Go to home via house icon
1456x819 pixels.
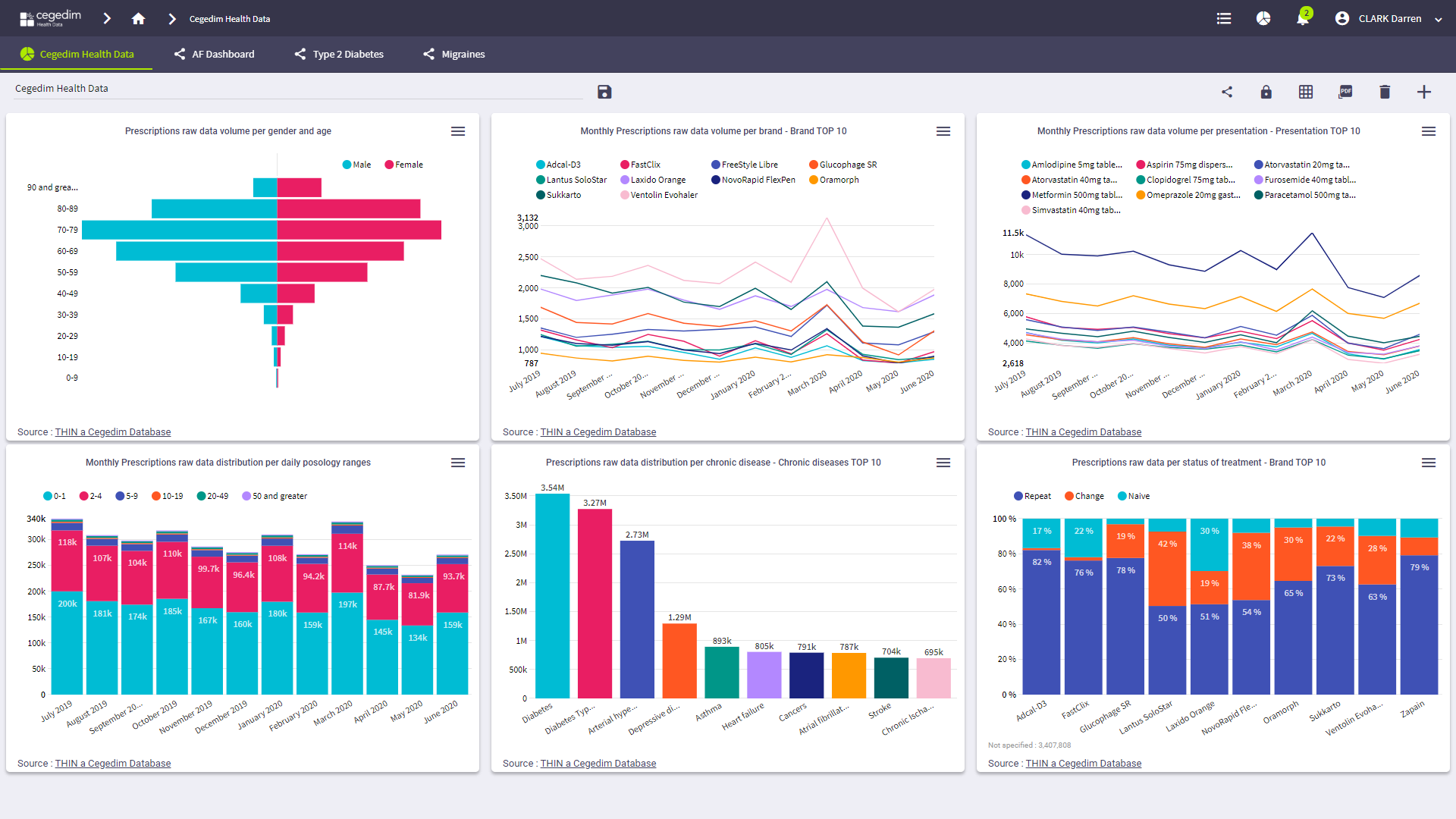coord(138,18)
